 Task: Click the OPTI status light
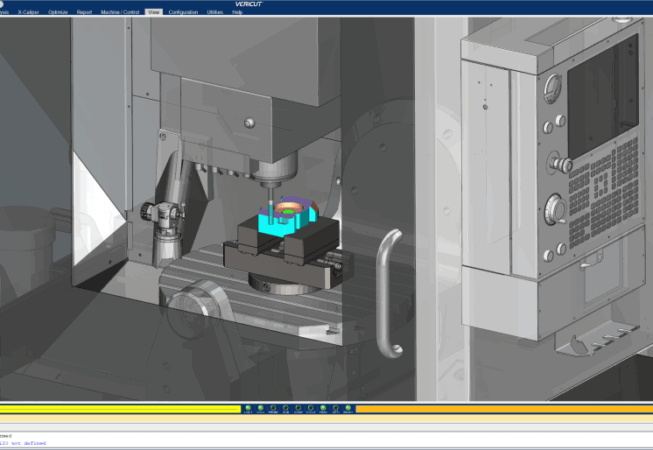pos(335,408)
